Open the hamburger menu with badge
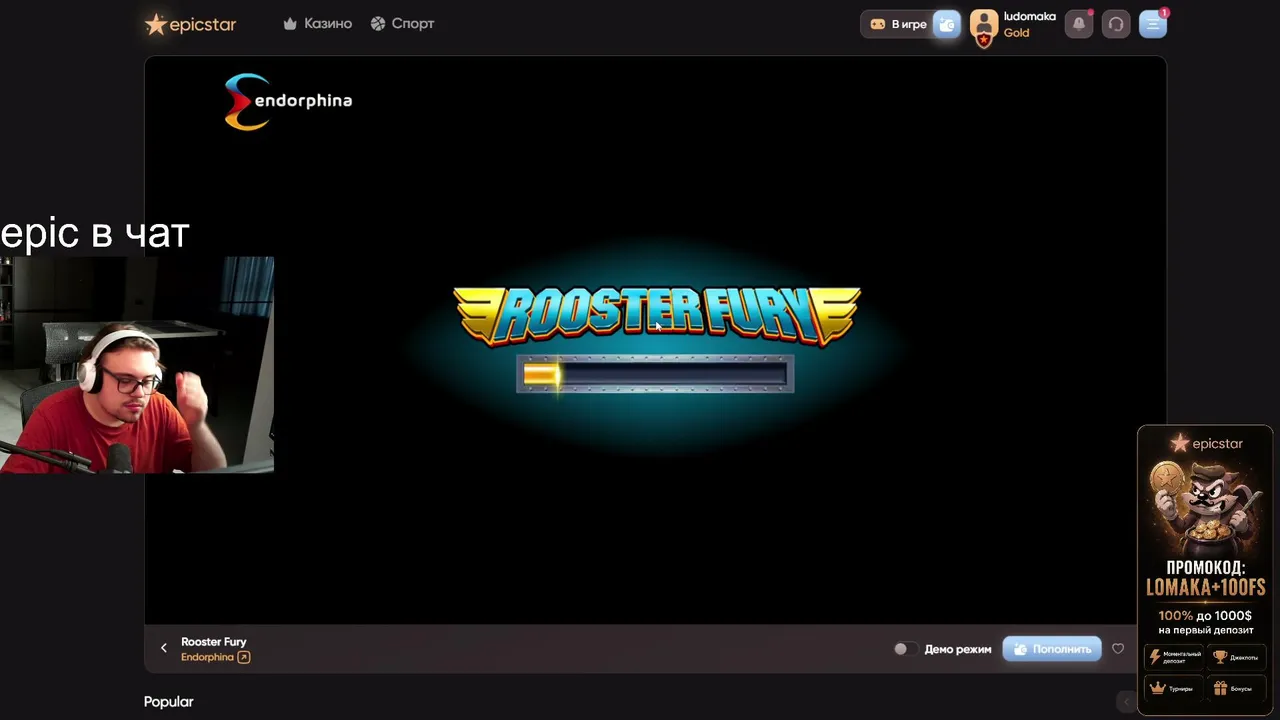Image resolution: width=1280 pixels, height=720 pixels. point(1153,24)
